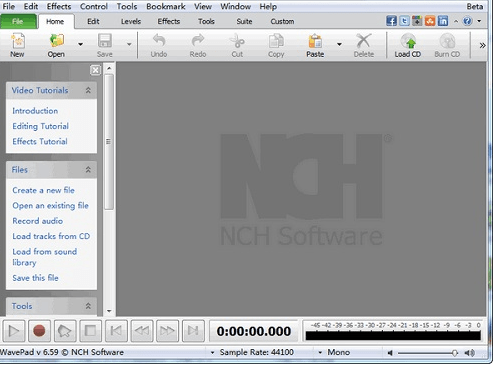Viewport: 496px width, 371px height.
Task: Click the Paste clipboard icon
Action: point(315,41)
